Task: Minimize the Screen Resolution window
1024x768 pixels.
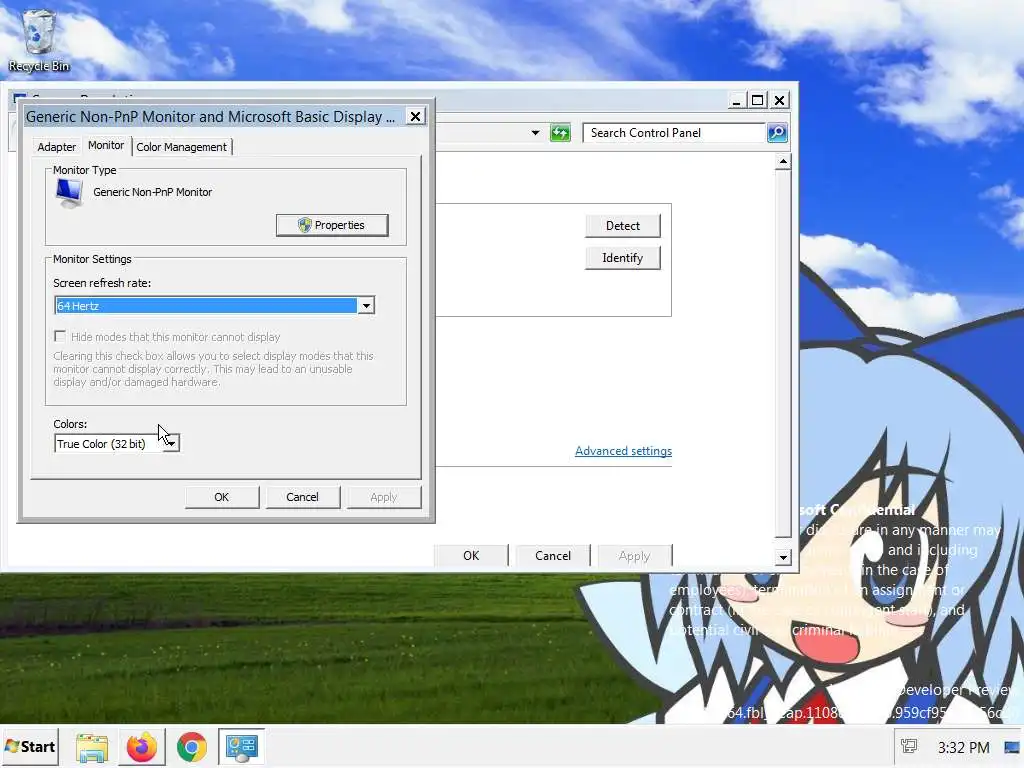Action: point(737,100)
